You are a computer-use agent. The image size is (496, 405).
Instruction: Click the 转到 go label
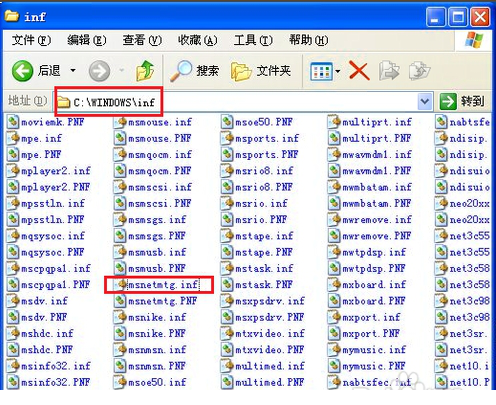click(x=472, y=101)
